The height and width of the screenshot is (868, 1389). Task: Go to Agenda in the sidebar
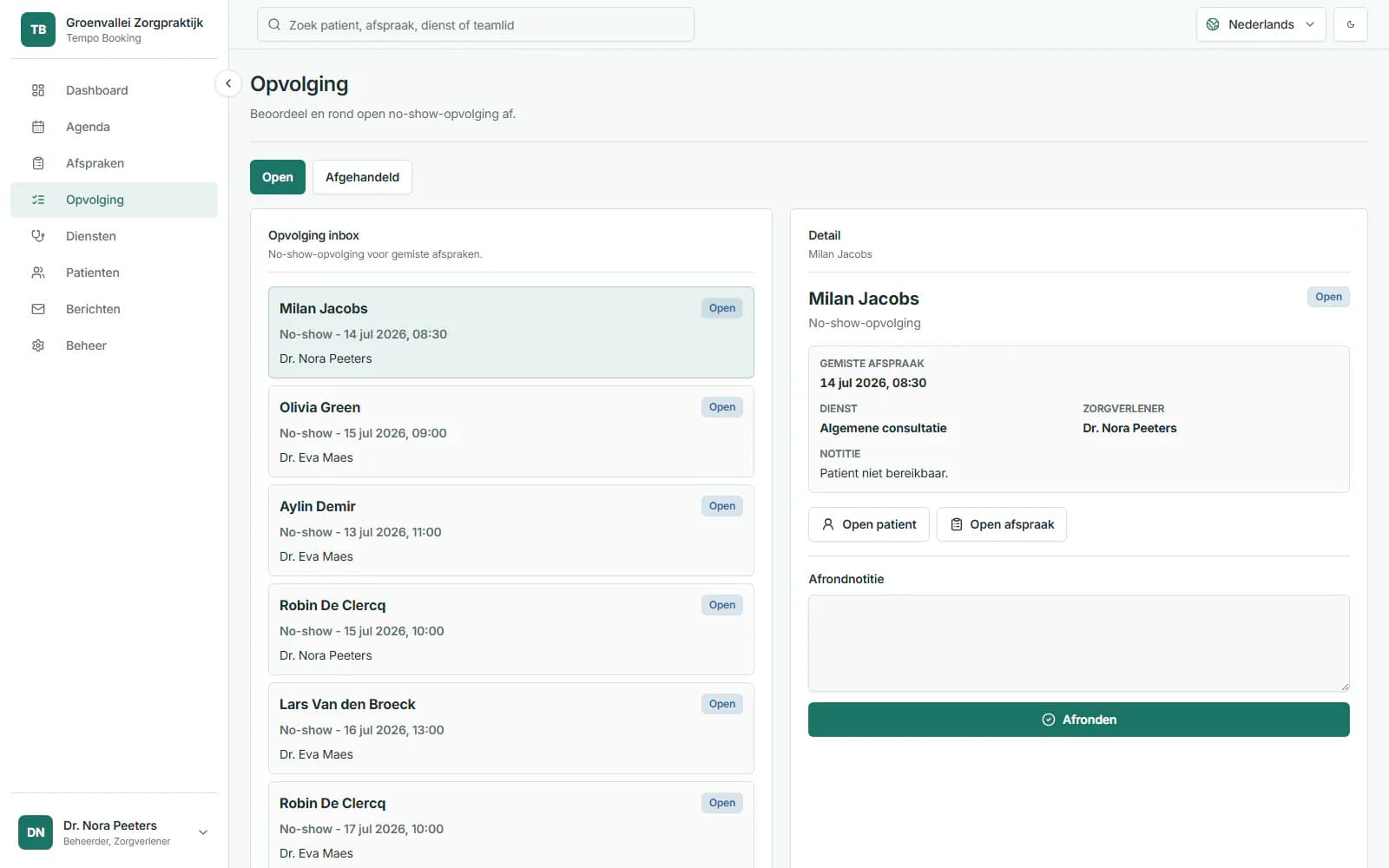pyautogui.click(x=114, y=127)
